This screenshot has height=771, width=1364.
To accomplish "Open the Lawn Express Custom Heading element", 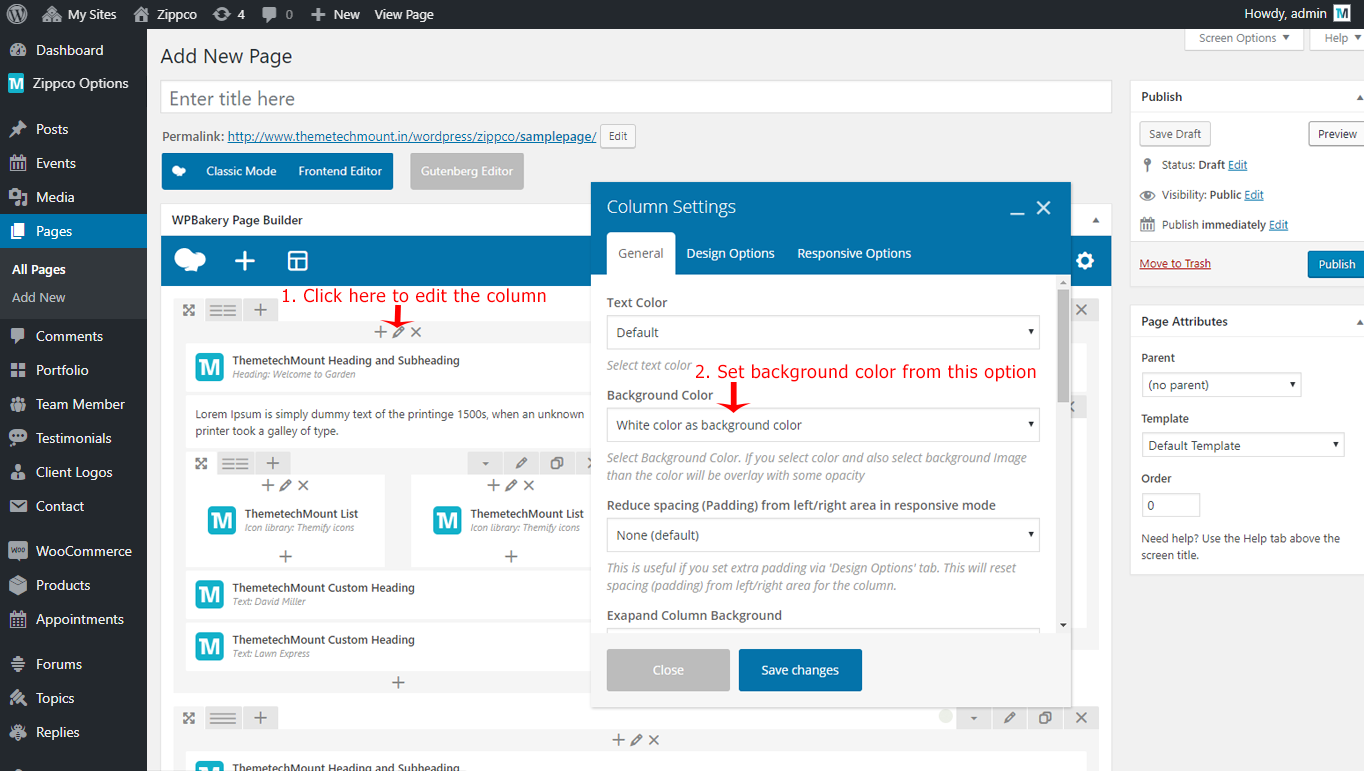I will (387, 646).
